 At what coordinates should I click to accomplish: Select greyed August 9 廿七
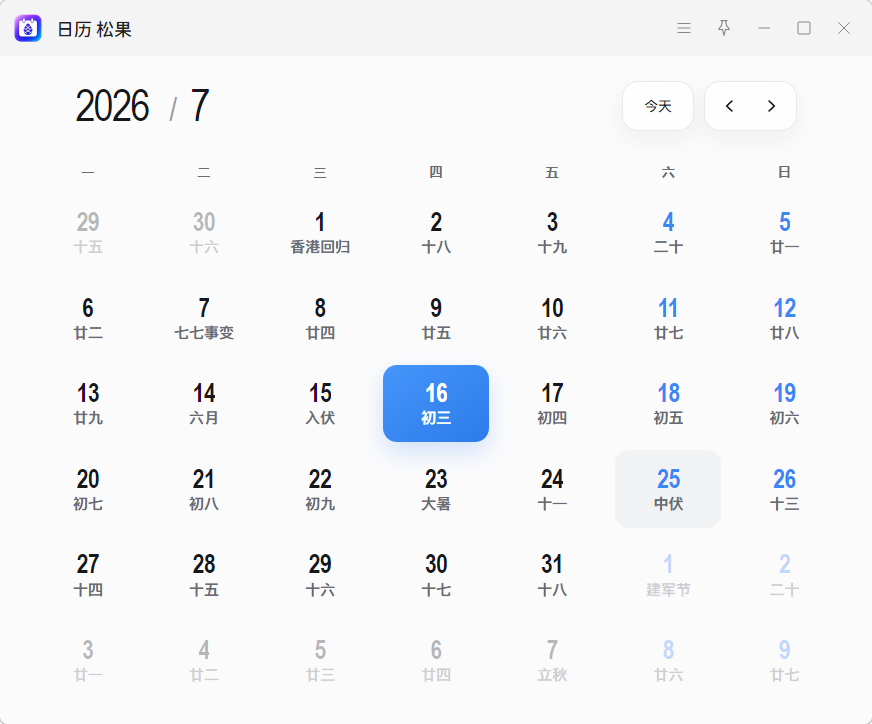point(784,661)
